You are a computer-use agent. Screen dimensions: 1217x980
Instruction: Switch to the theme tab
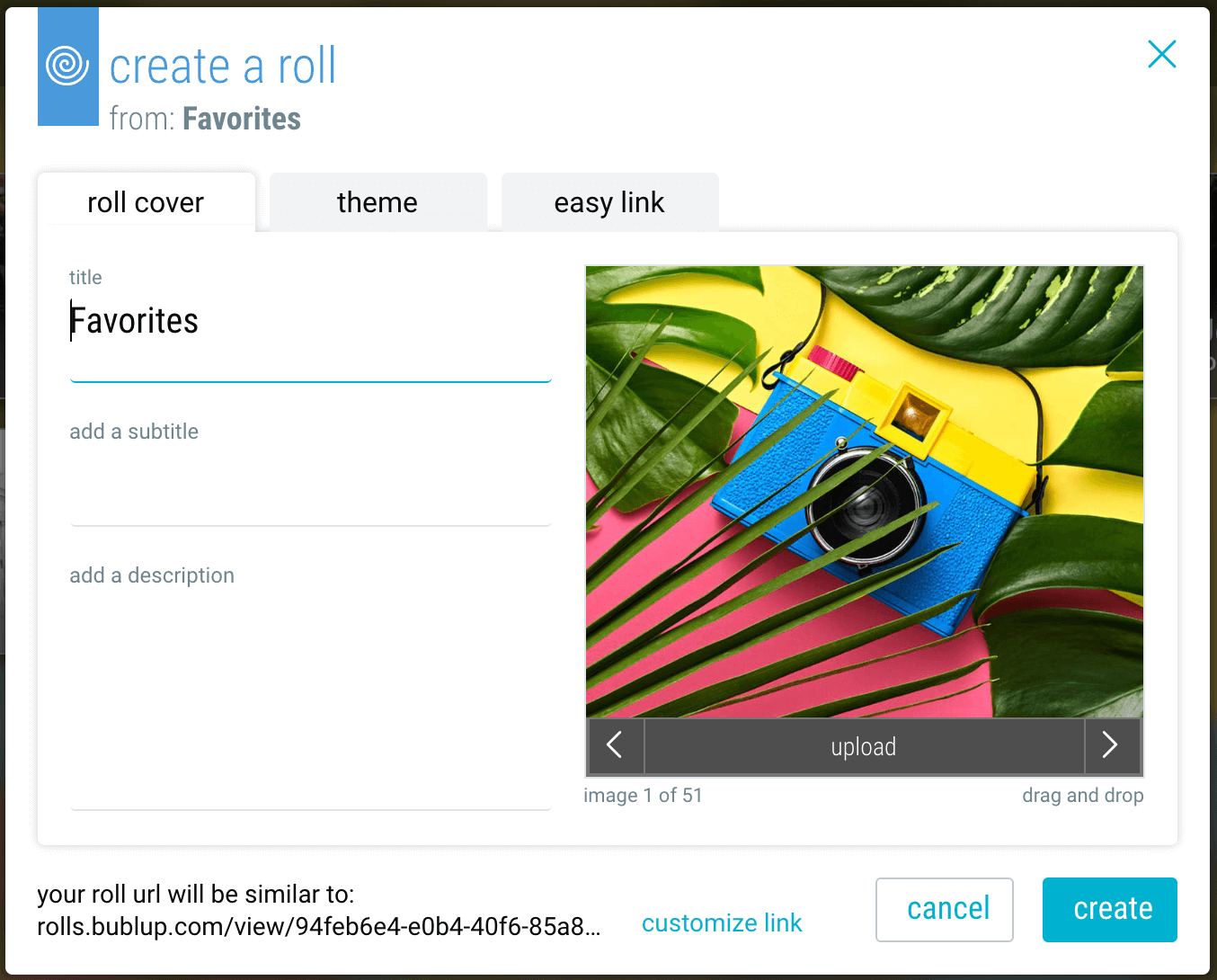click(x=377, y=202)
